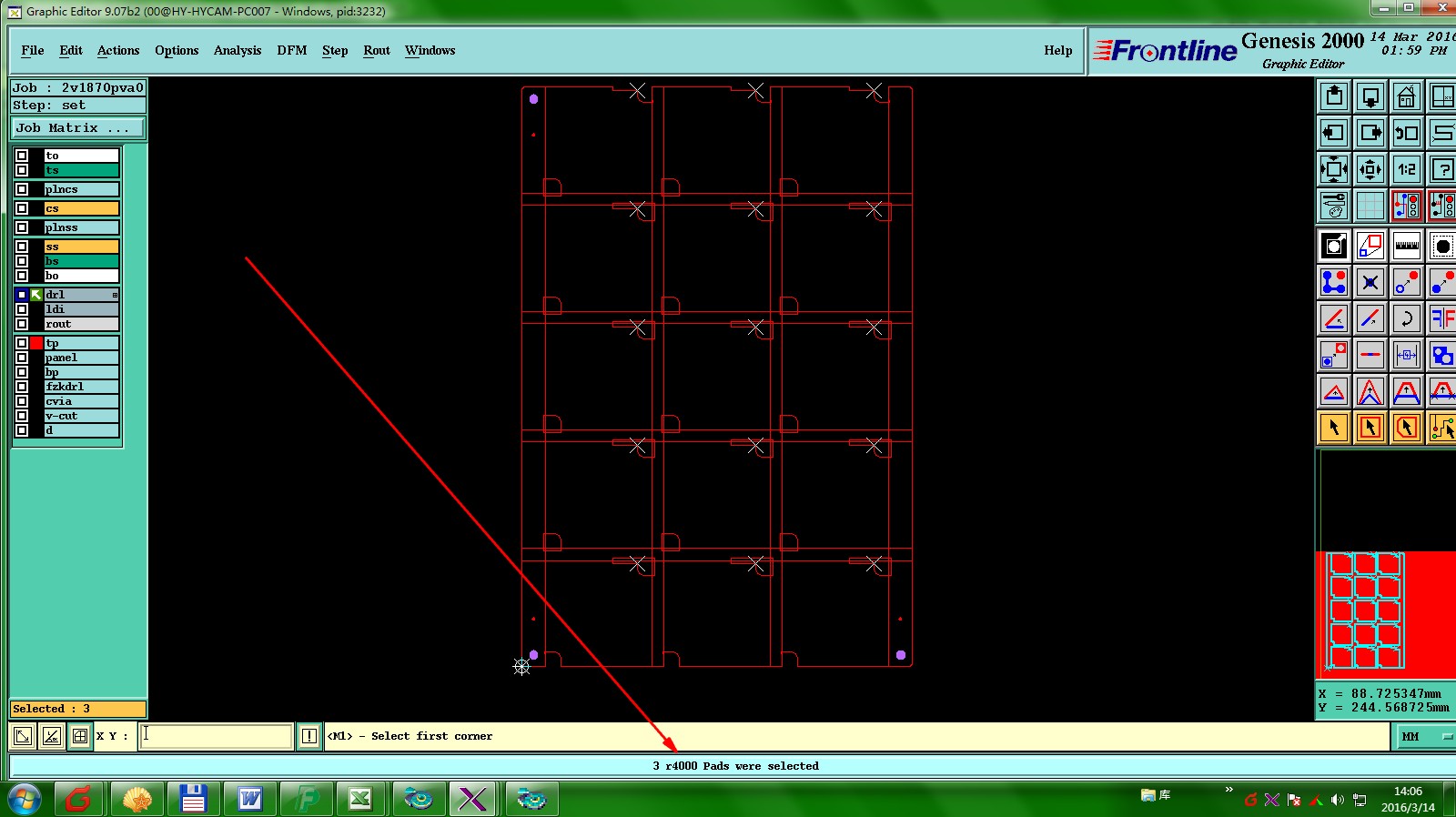
Task: Toggle display checkbox for layer cs
Action: point(22,208)
